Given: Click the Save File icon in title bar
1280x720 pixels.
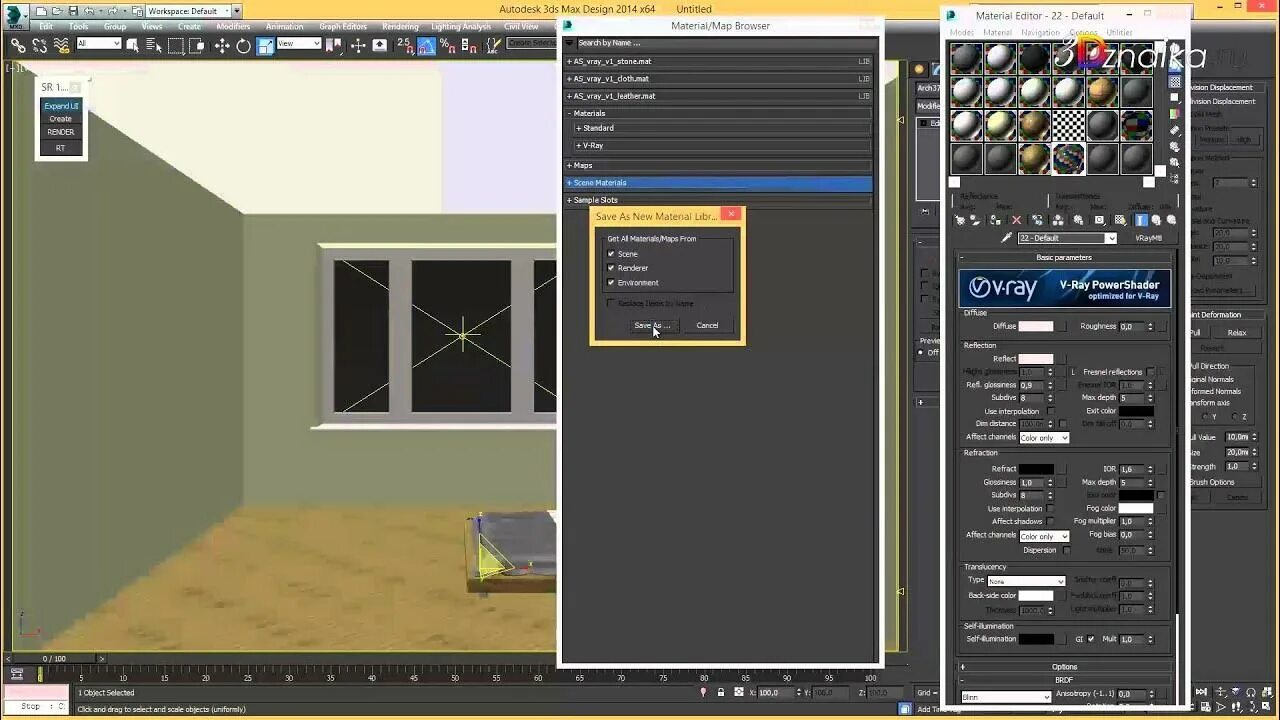Looking at the screenshot, I should click(x=73, y=11).
